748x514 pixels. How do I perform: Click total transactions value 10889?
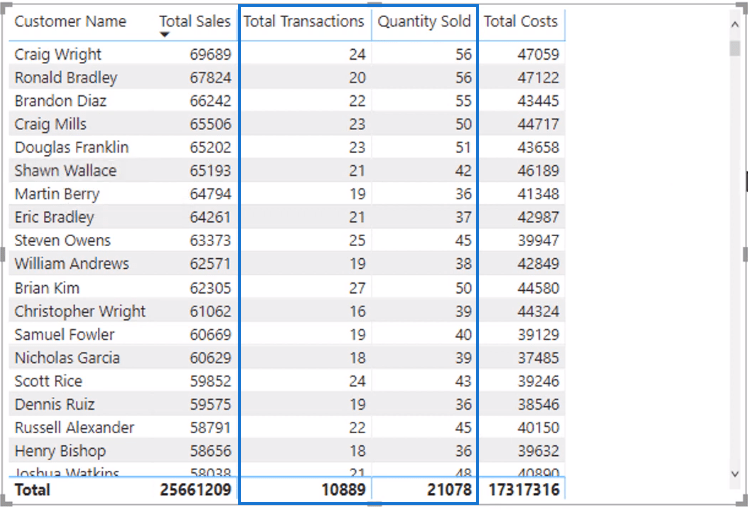[343, 490]
